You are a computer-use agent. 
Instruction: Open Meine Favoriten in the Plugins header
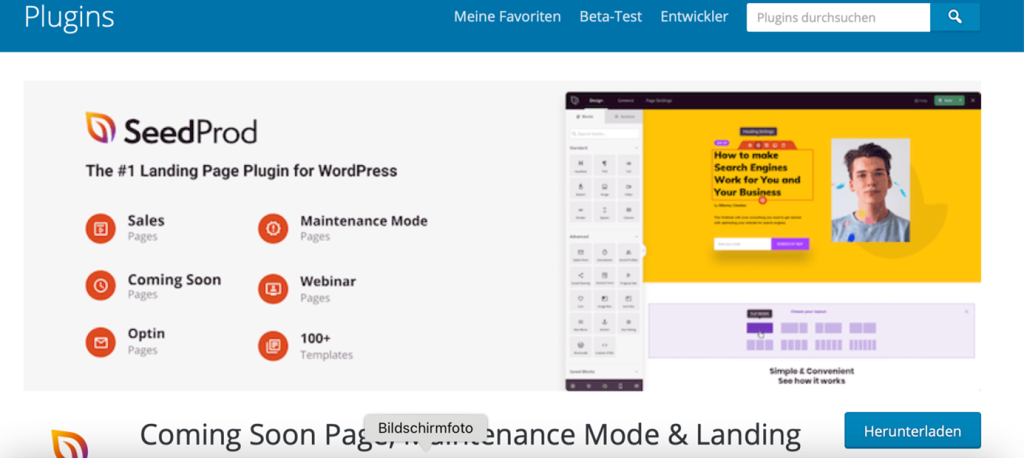pyautogui.click(x=507, y=17)
